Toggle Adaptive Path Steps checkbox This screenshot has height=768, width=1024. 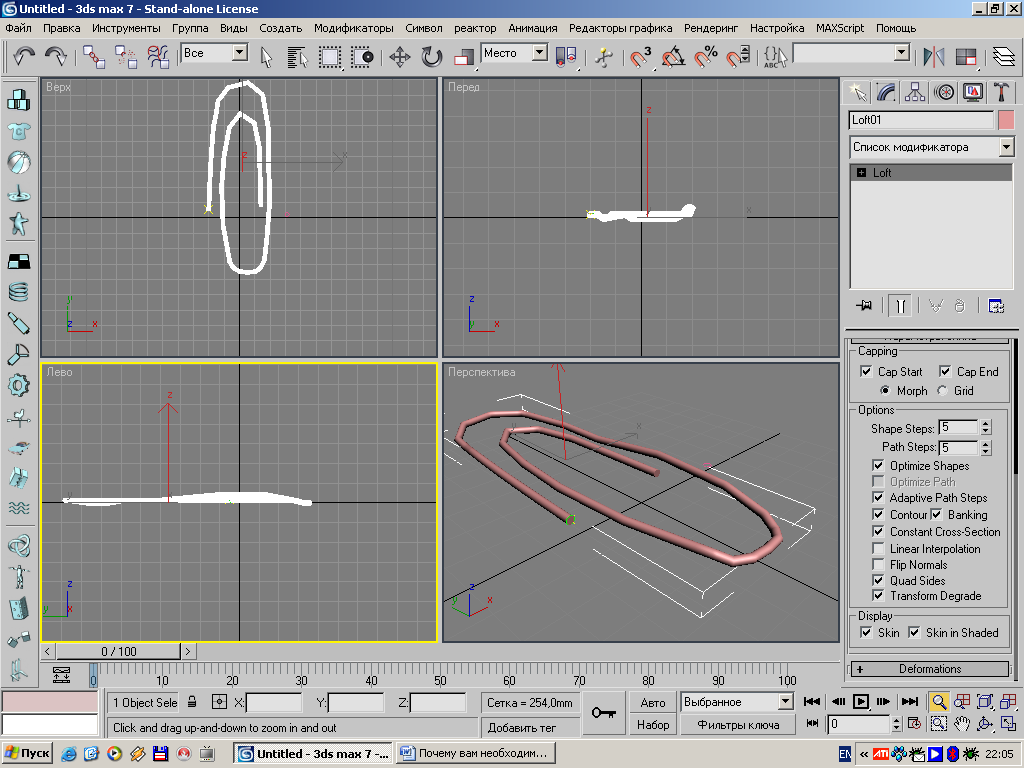pyautogui.click(x=878, y=498)
